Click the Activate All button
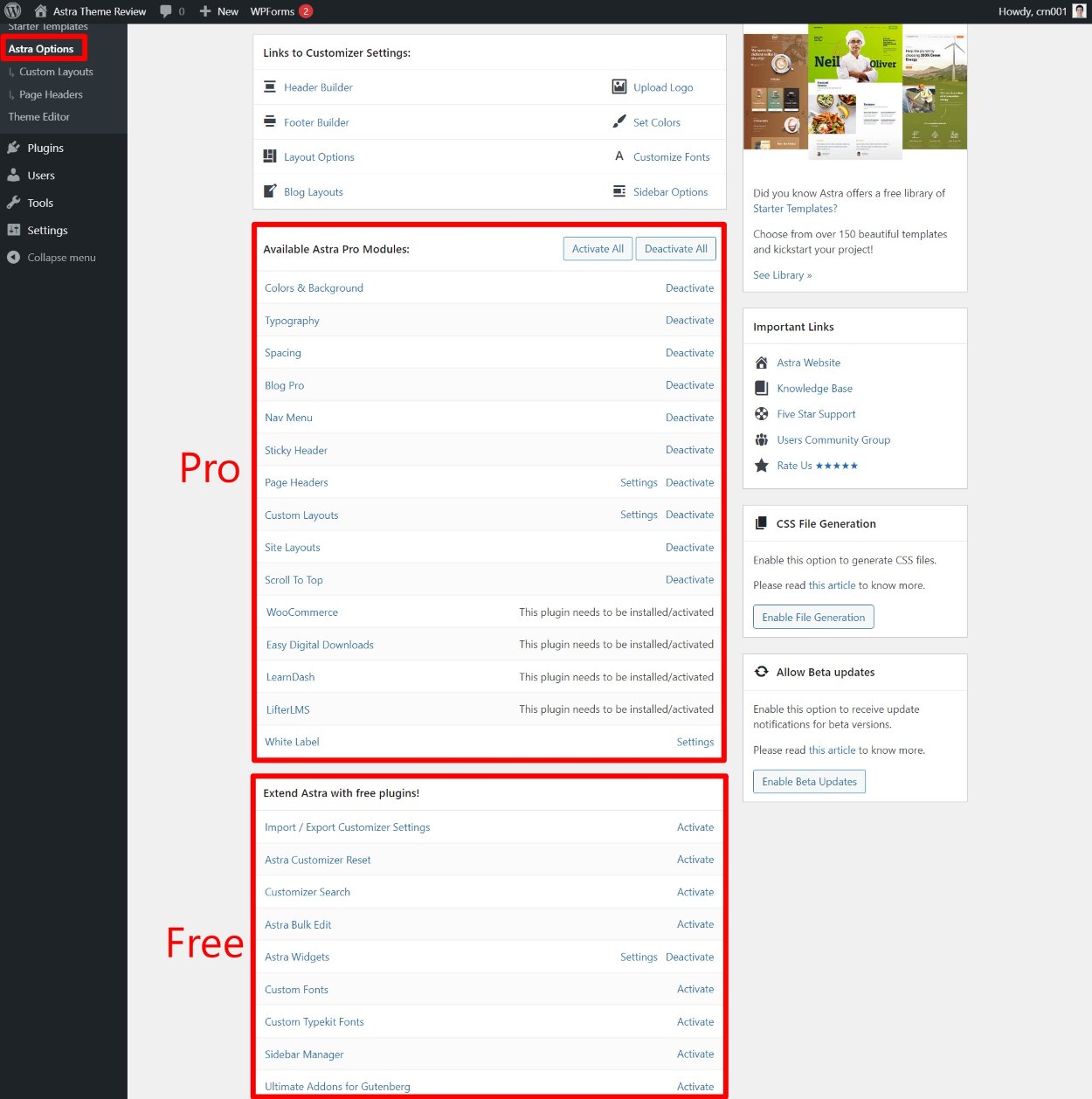 598,249
